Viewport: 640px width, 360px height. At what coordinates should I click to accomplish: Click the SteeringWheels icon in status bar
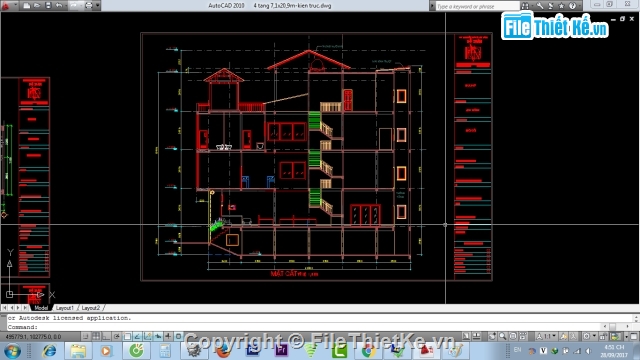pos(513,336)
